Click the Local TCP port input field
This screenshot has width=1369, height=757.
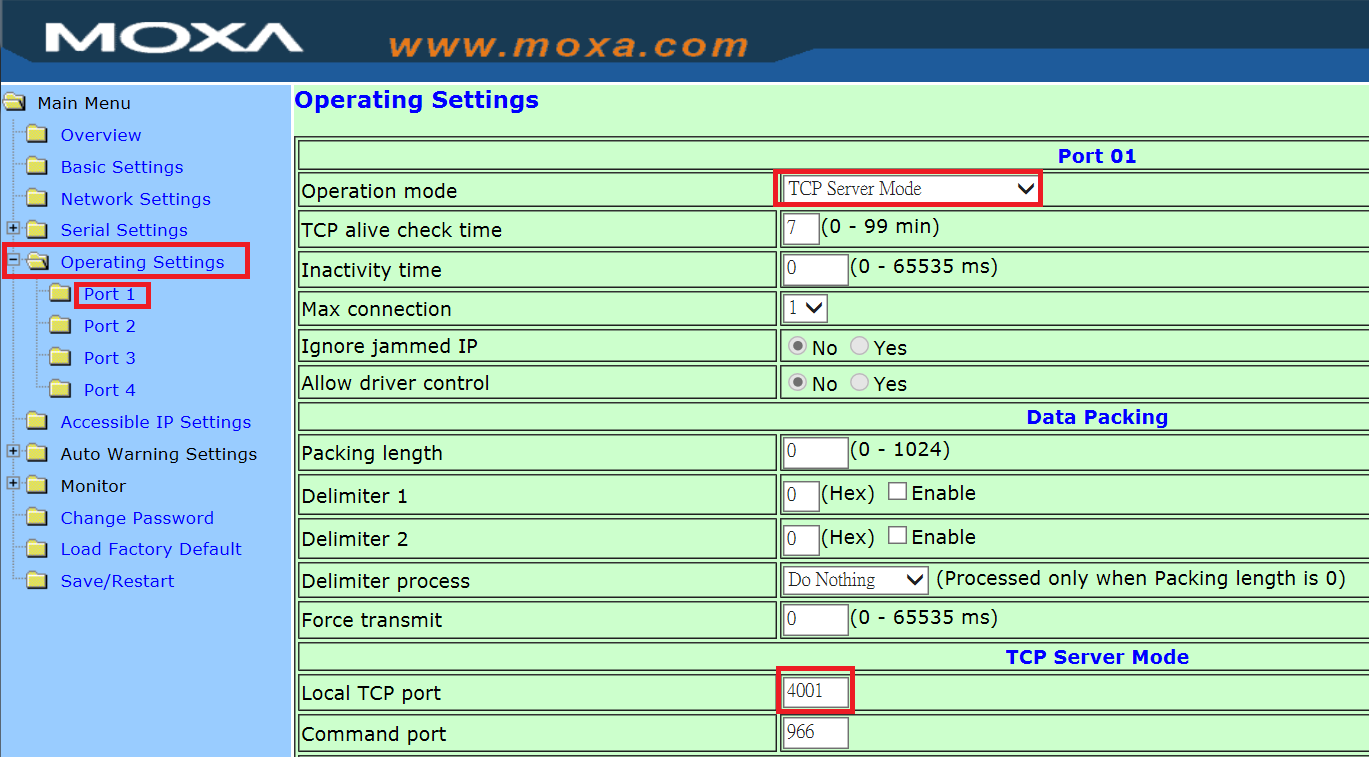814,691
